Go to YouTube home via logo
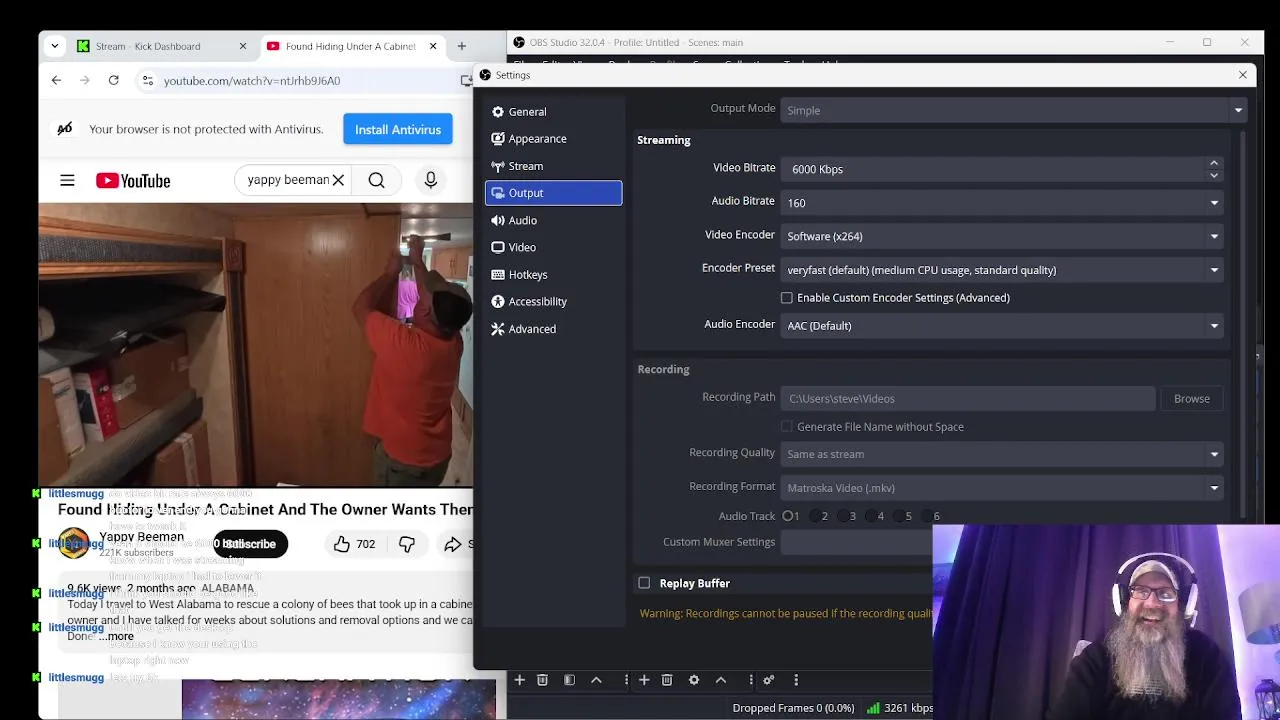The width and height of the screenshot is (1280, 720). 133,181
